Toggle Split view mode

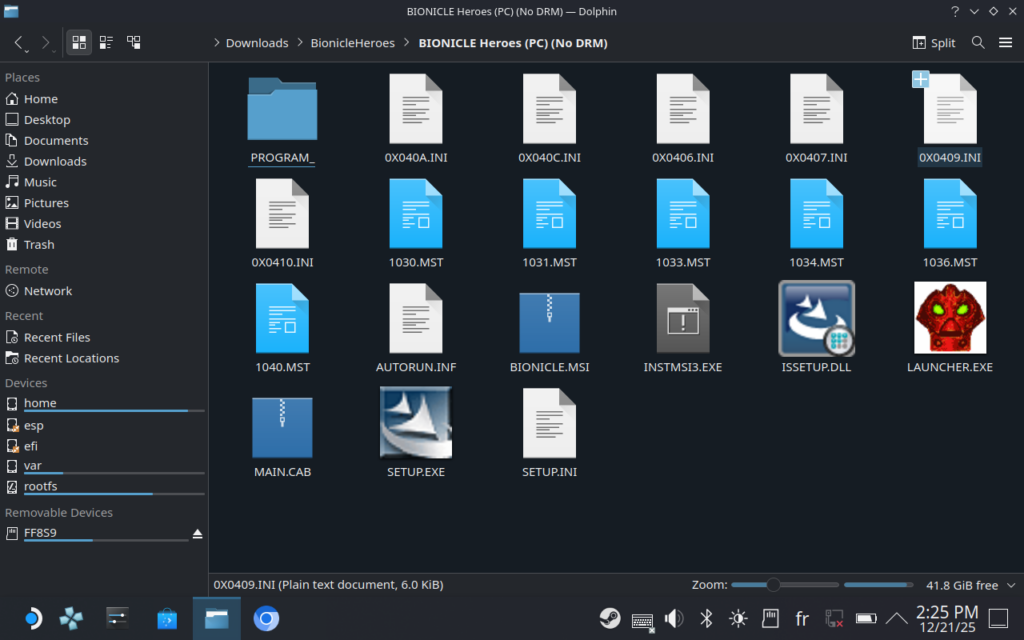(x=934, y=43)
